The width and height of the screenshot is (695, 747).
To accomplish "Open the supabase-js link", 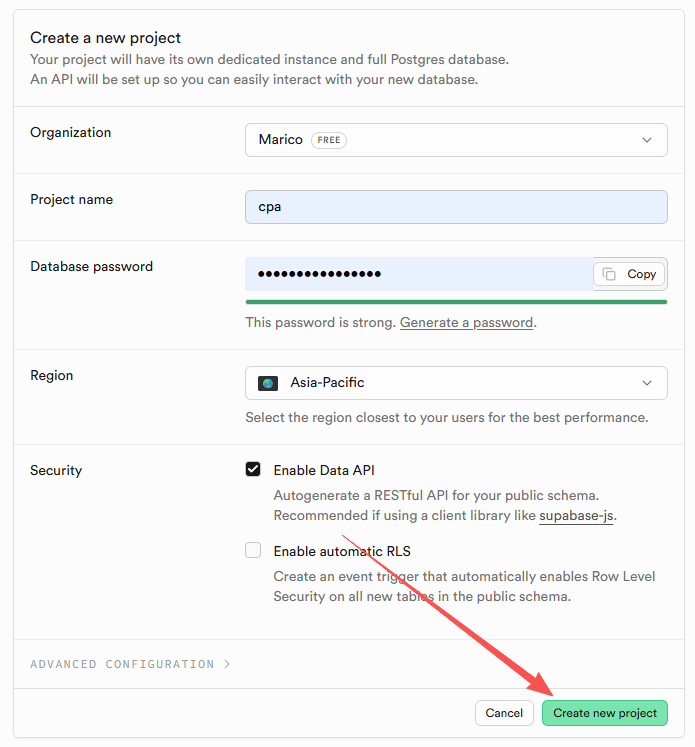I will 576,515.
